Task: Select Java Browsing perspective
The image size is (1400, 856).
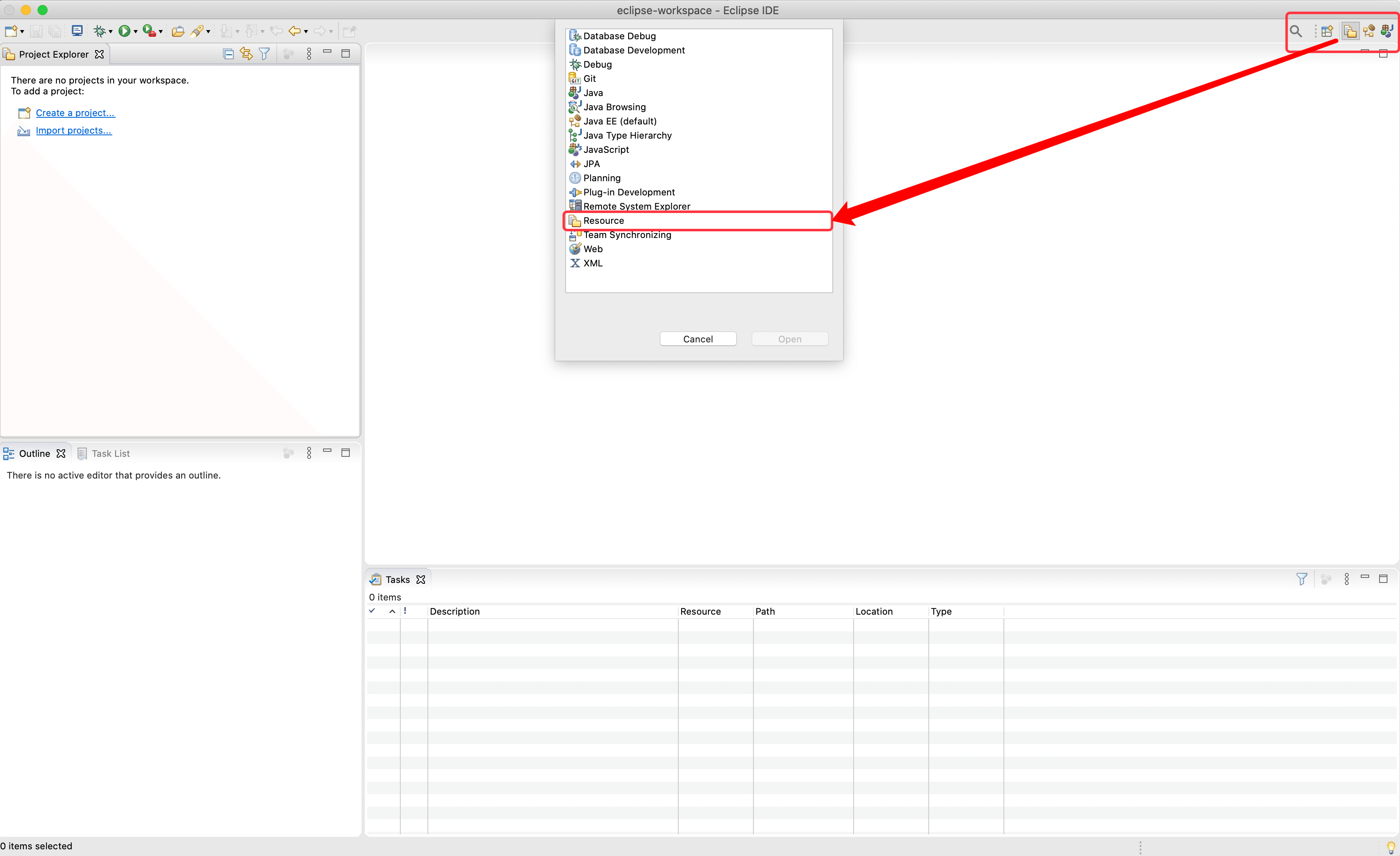Action: (698, 107)
